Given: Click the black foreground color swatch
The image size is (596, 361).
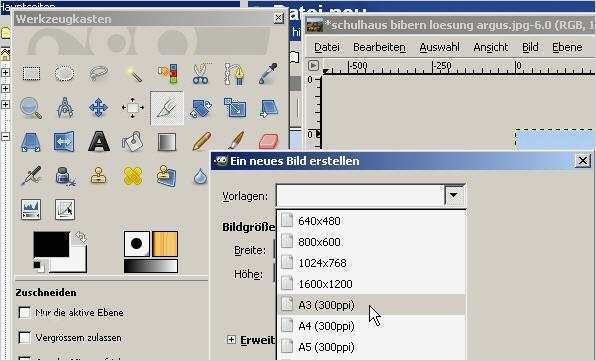Looking at the screenshot, I should pos(51,244).
